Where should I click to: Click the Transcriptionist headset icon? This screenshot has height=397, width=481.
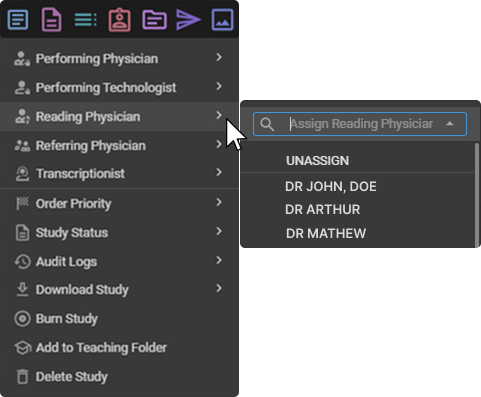[x=22, y=173]
